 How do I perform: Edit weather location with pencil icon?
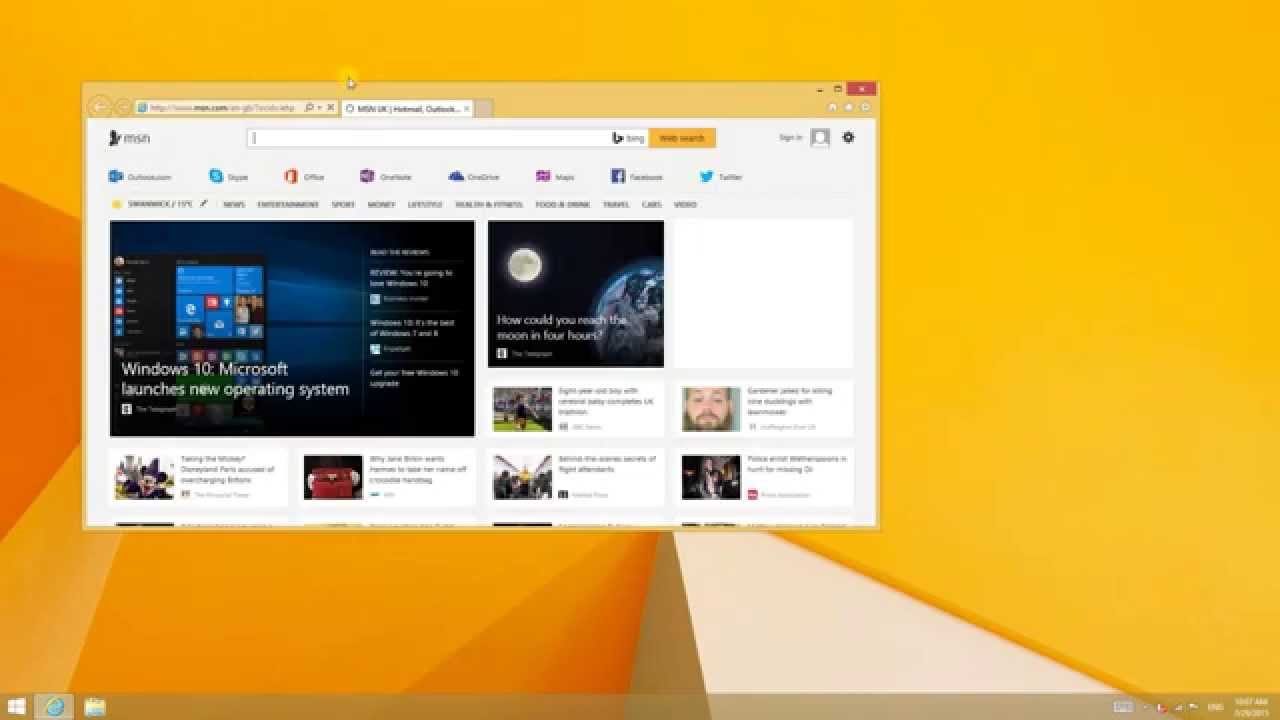(204, 204)
